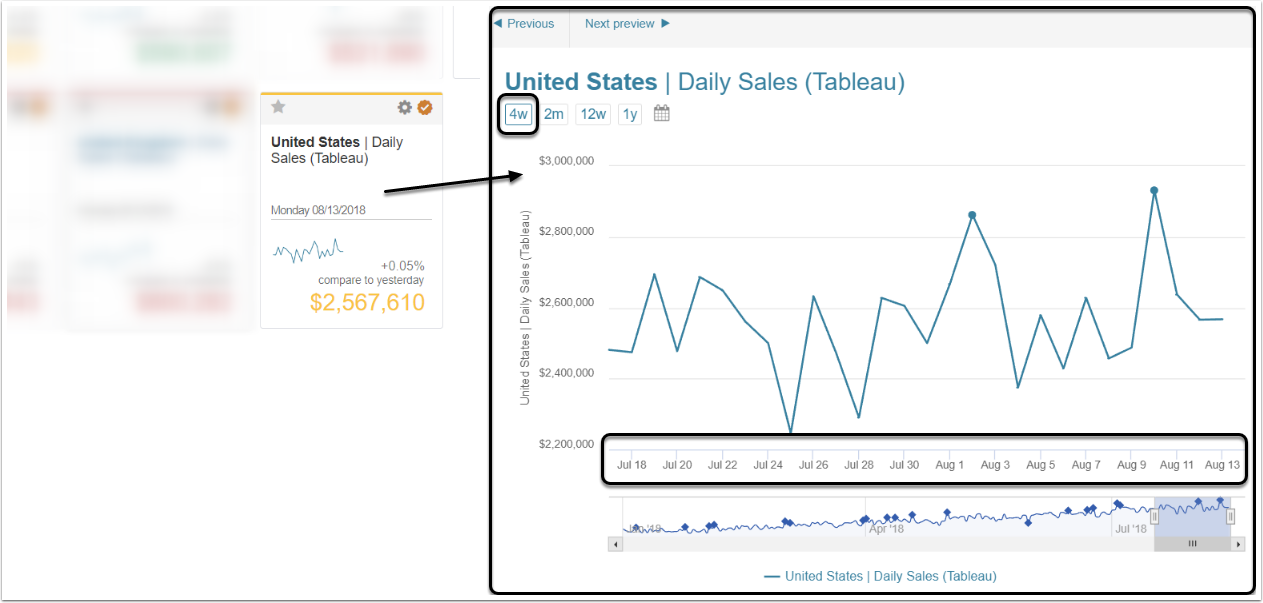Click the orange certified badge icon
1263x603 pixels.
[425, 107]
